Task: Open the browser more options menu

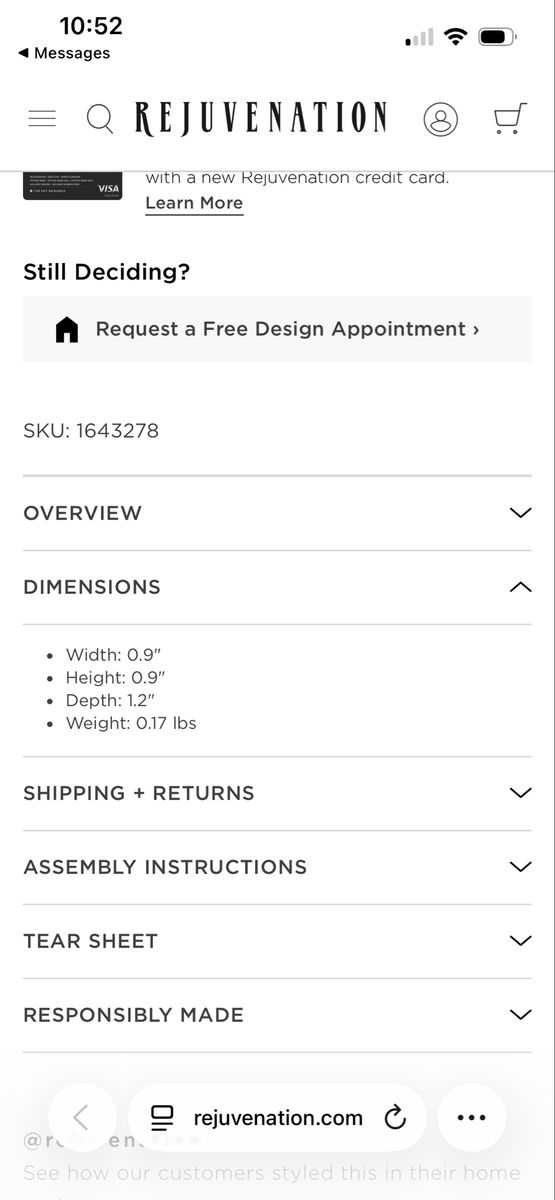Action: click(x=471, y=1117)
